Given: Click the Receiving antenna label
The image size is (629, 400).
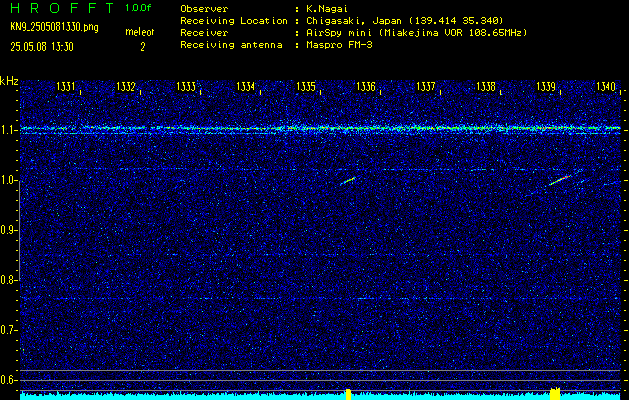Looking at the screenshot, I should pyautogui.click(x=231, y=45).
